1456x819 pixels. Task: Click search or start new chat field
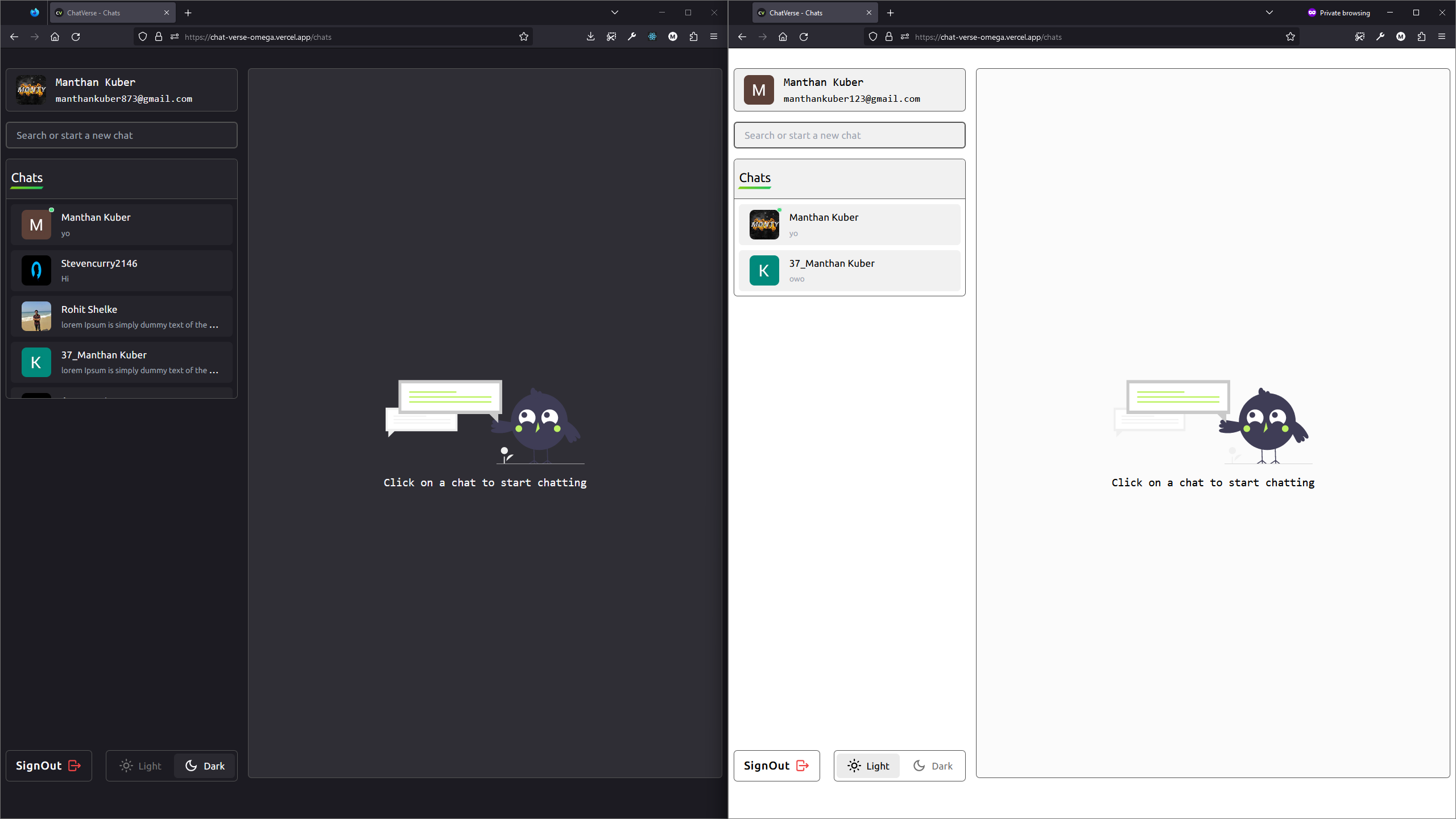pyautogui.click(x=121, y=135)
